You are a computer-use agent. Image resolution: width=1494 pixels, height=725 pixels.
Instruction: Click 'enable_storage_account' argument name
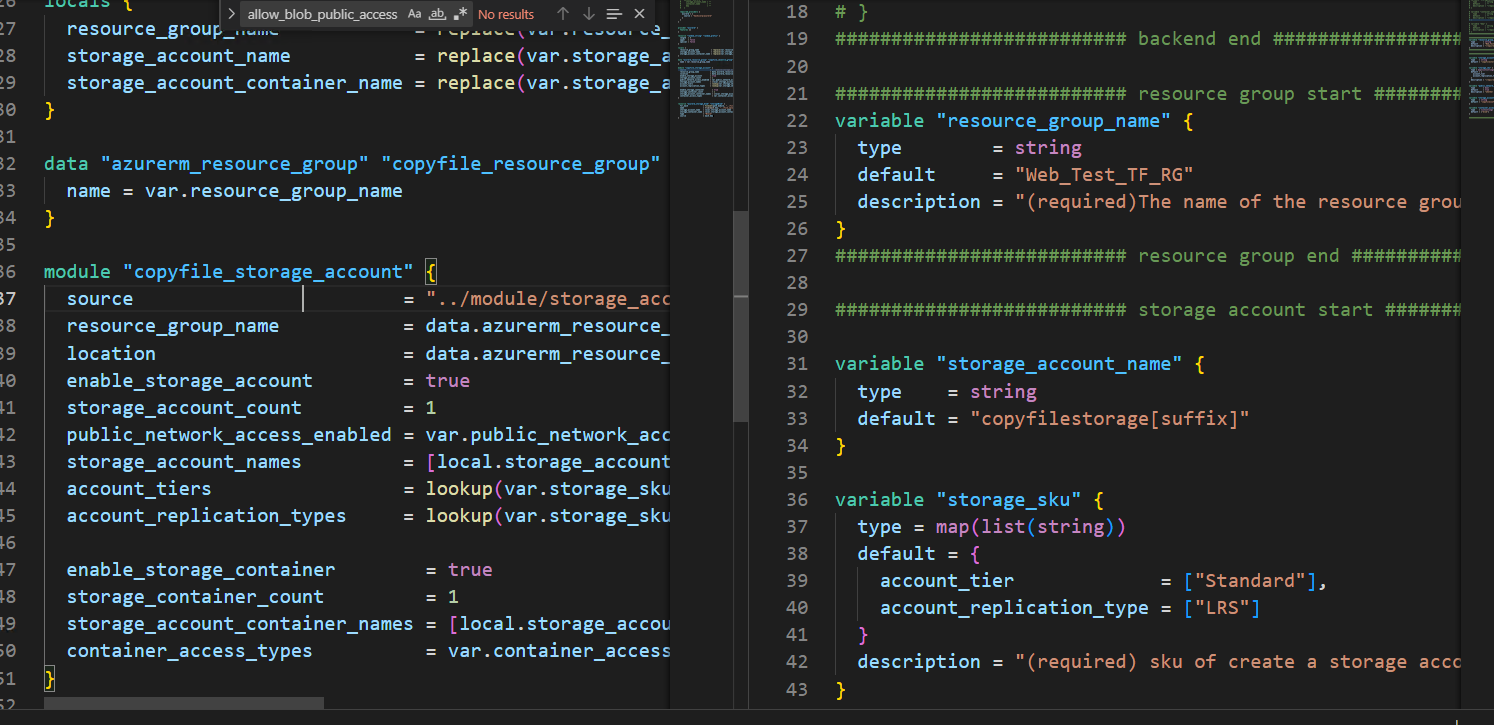click(190, 380)
